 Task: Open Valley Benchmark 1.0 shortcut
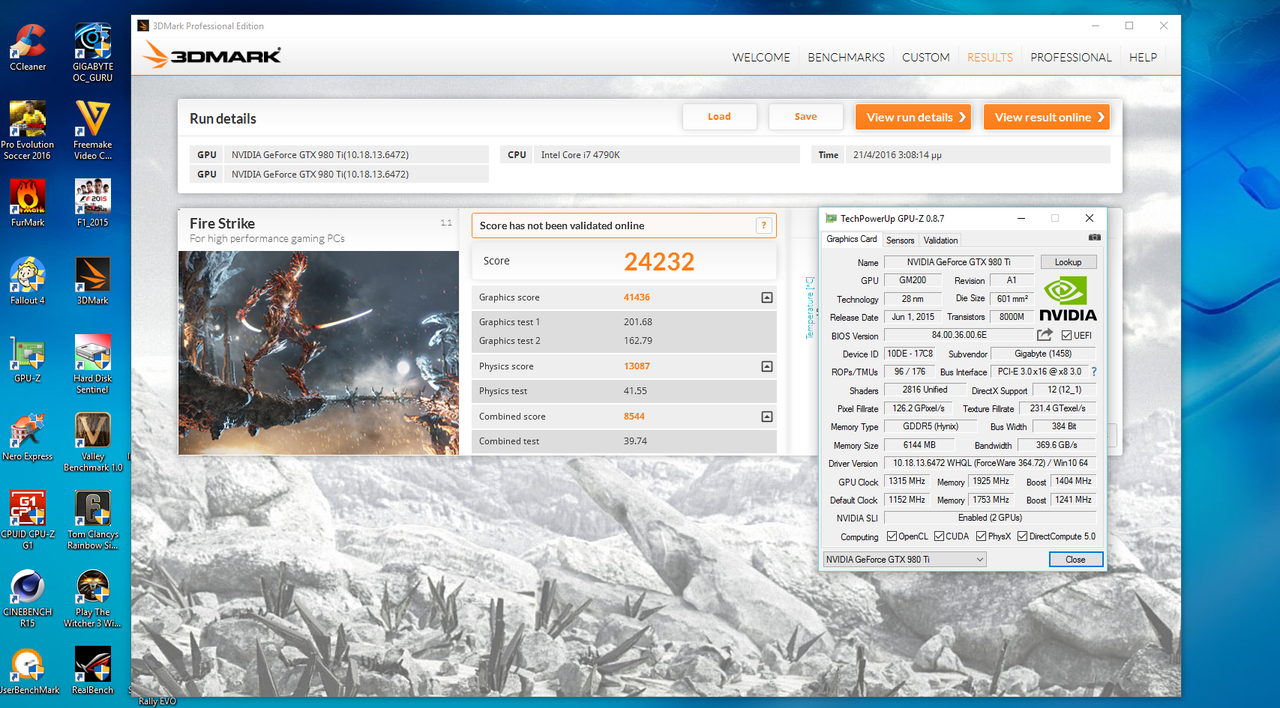[x=92, y=443]
